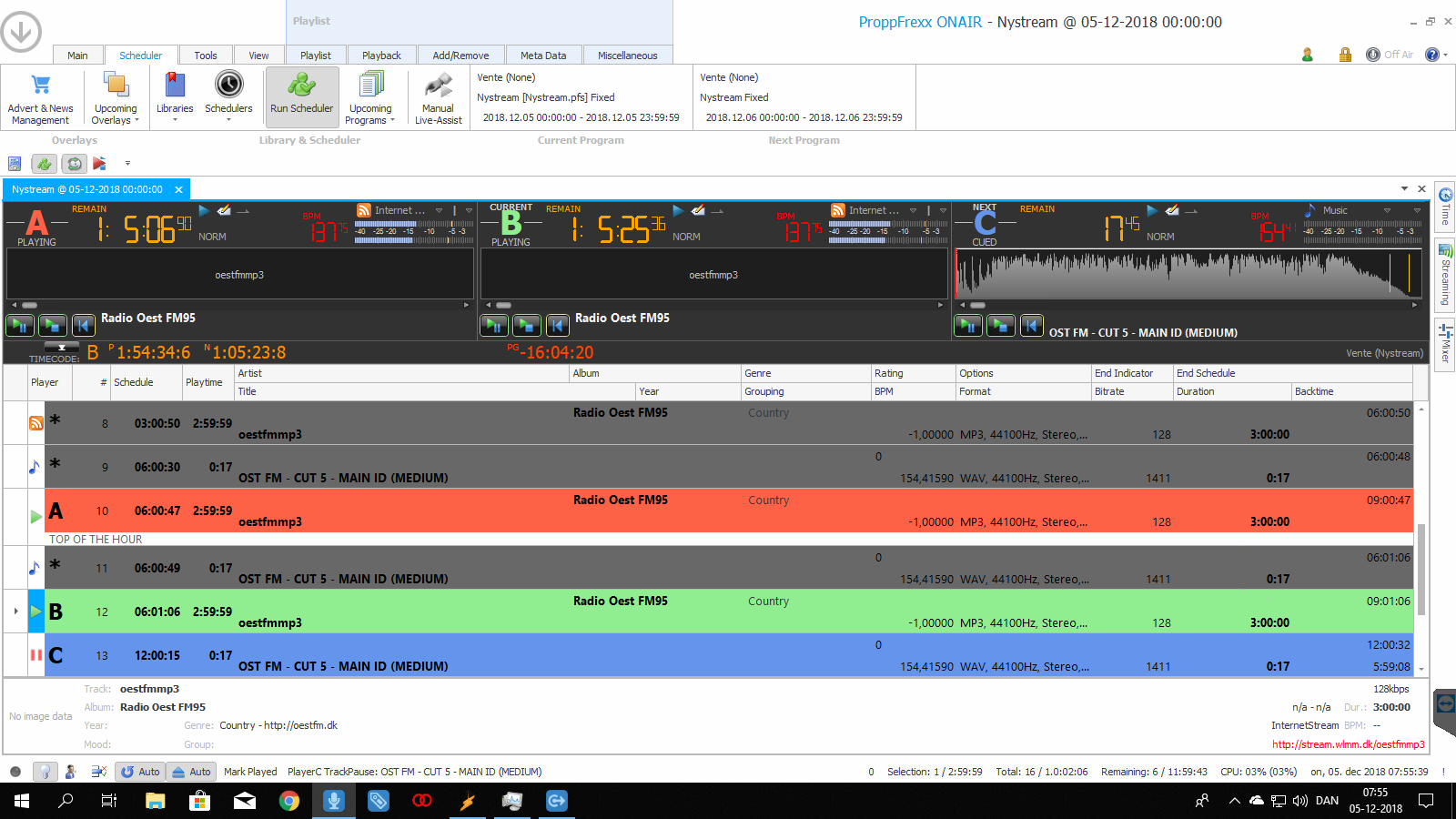Open the Music type dropdown on player C
The width and height of the screenshot is (1456, 819).
click(1387, 210)
